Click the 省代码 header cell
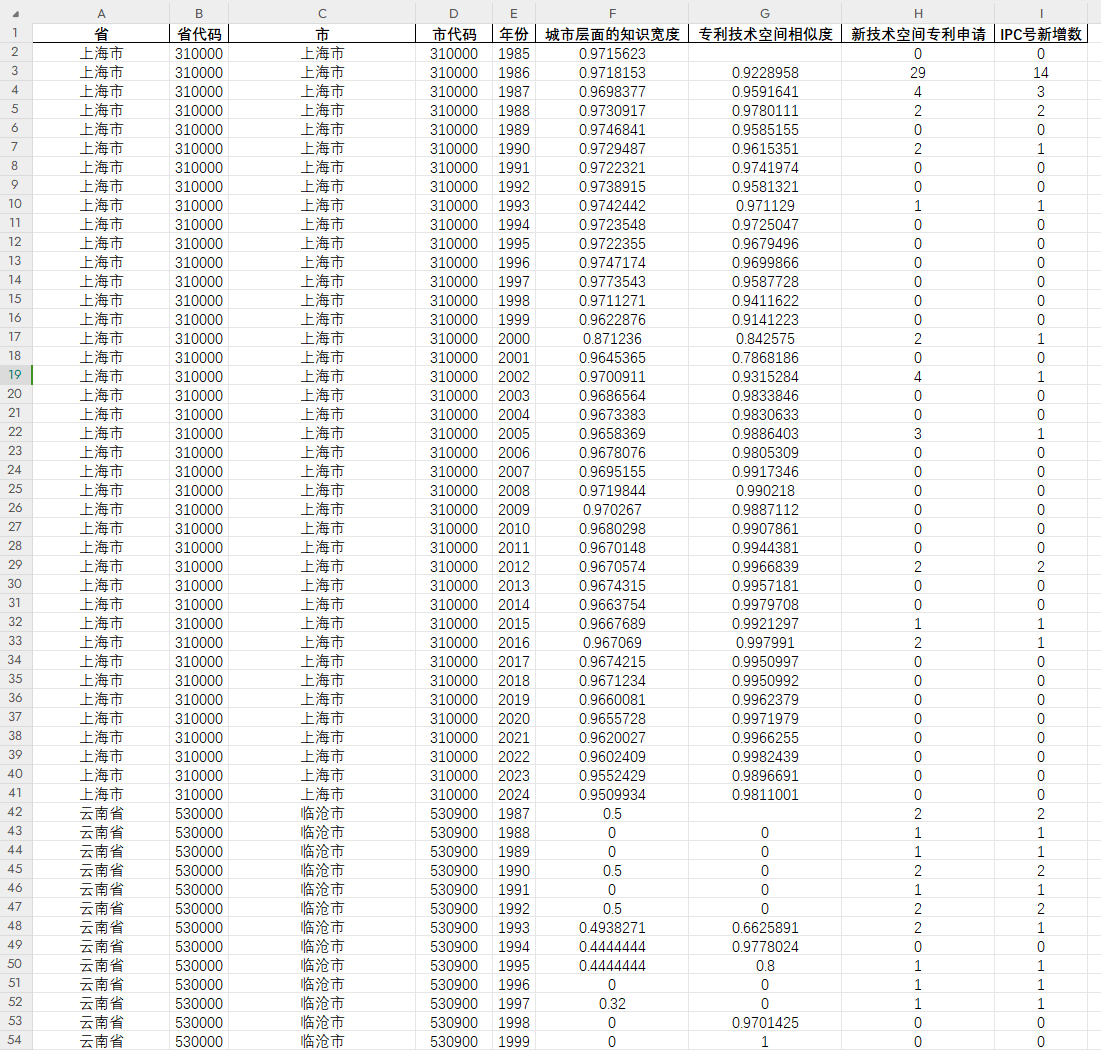Screen dimensions: 1101x1050 (199, 34)
